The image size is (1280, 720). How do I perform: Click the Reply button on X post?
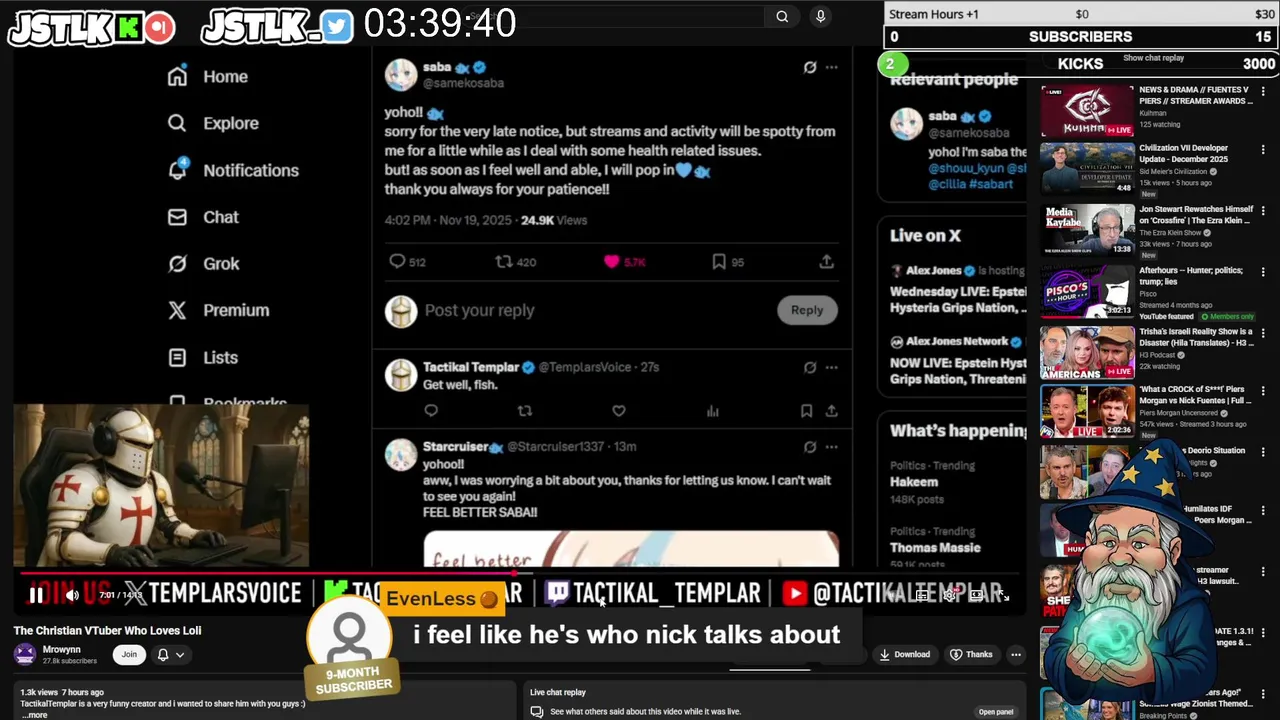[807, 310]
